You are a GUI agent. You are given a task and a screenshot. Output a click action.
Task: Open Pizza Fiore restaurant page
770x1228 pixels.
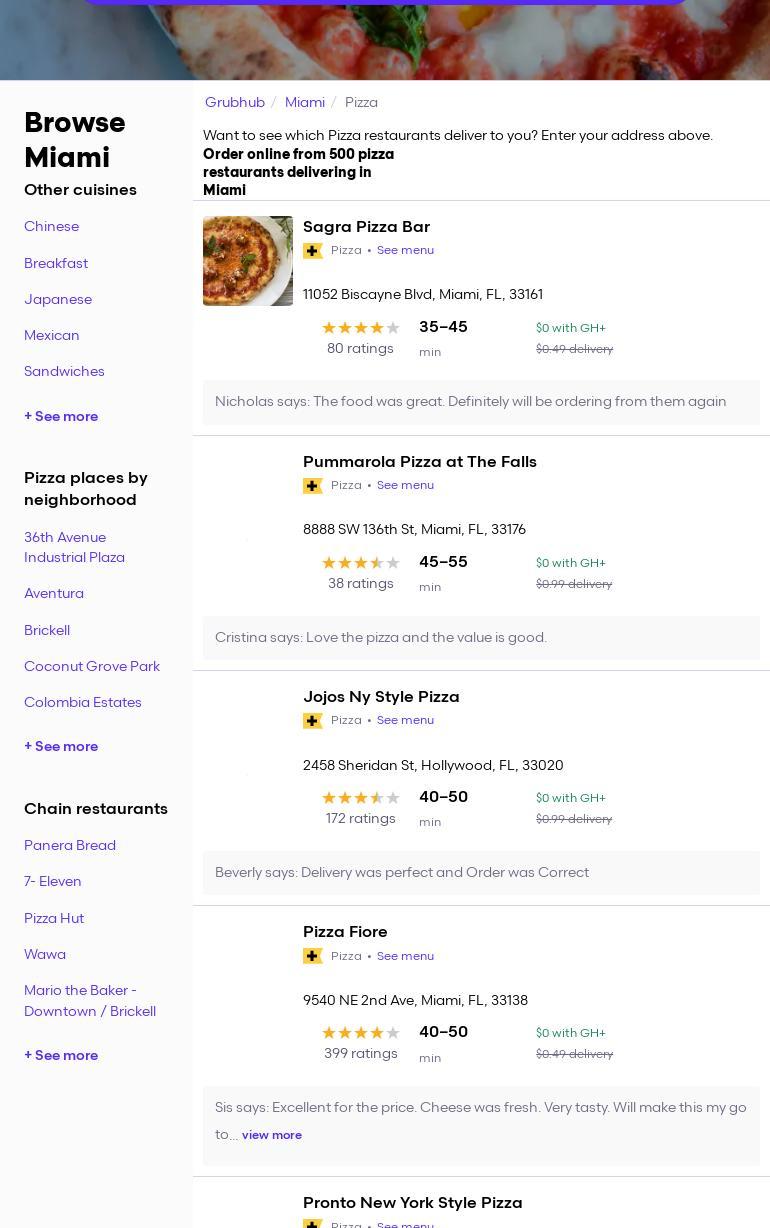(345, 931)
